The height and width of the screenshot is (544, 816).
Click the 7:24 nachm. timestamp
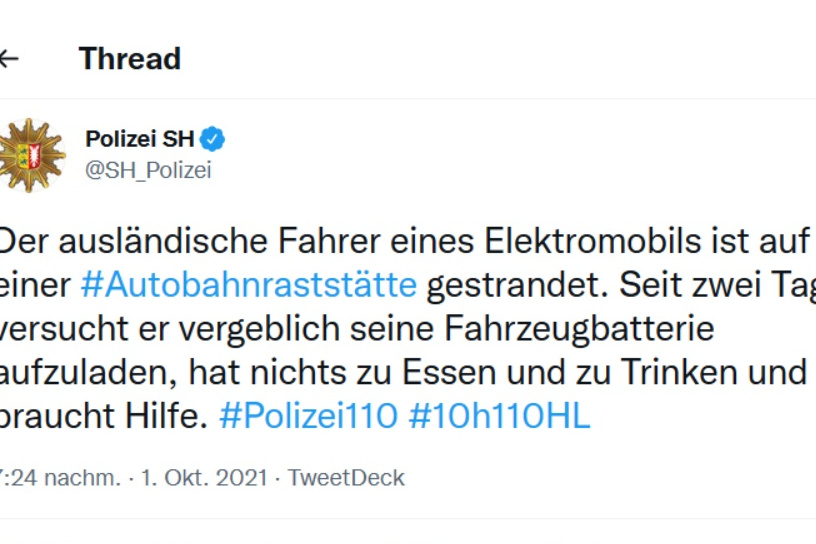(x=60, y=478)
